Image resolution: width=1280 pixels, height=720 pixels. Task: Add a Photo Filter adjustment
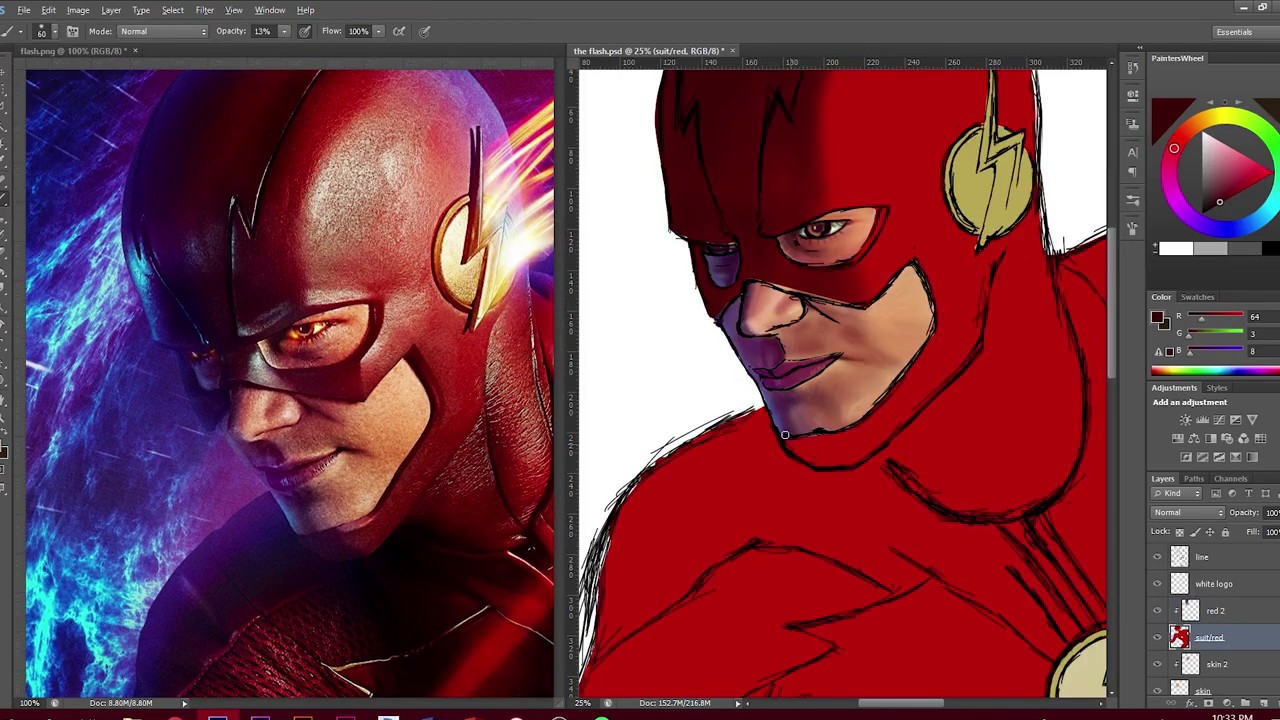pyautogui.click(x=1227, y=438)
